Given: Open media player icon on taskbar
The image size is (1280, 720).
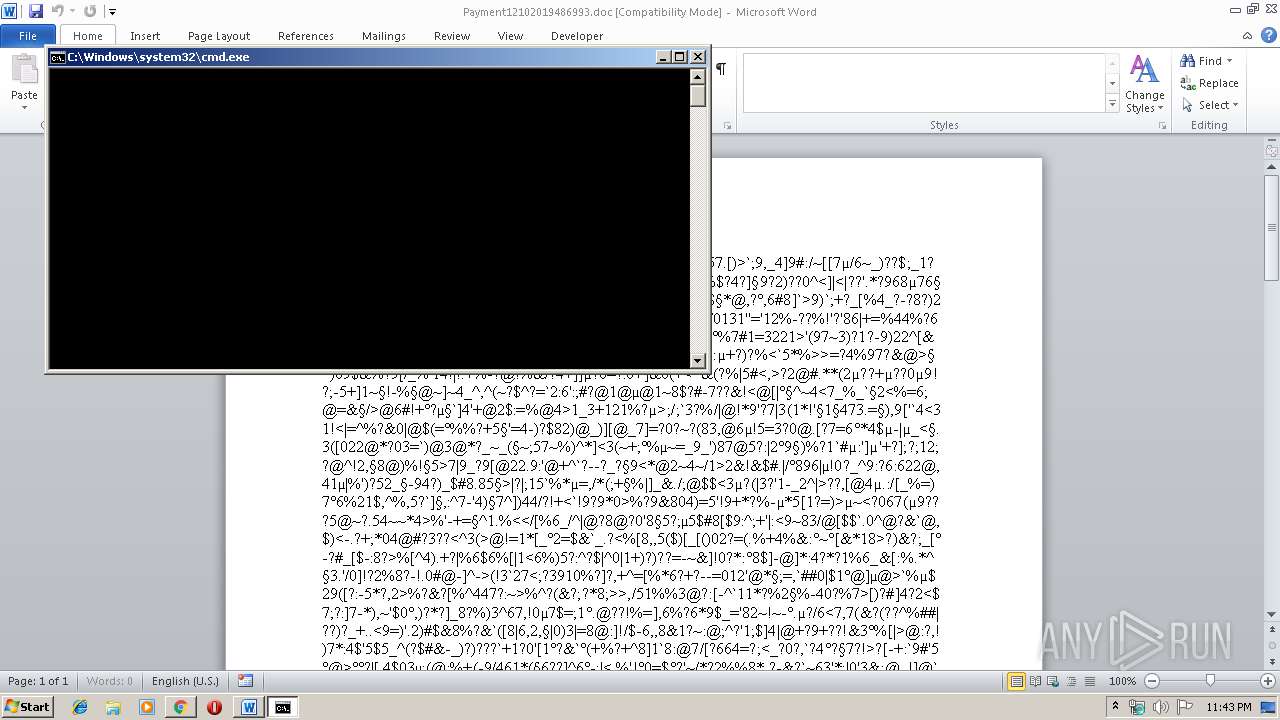Looking at the screenshot, I should 147,707.
